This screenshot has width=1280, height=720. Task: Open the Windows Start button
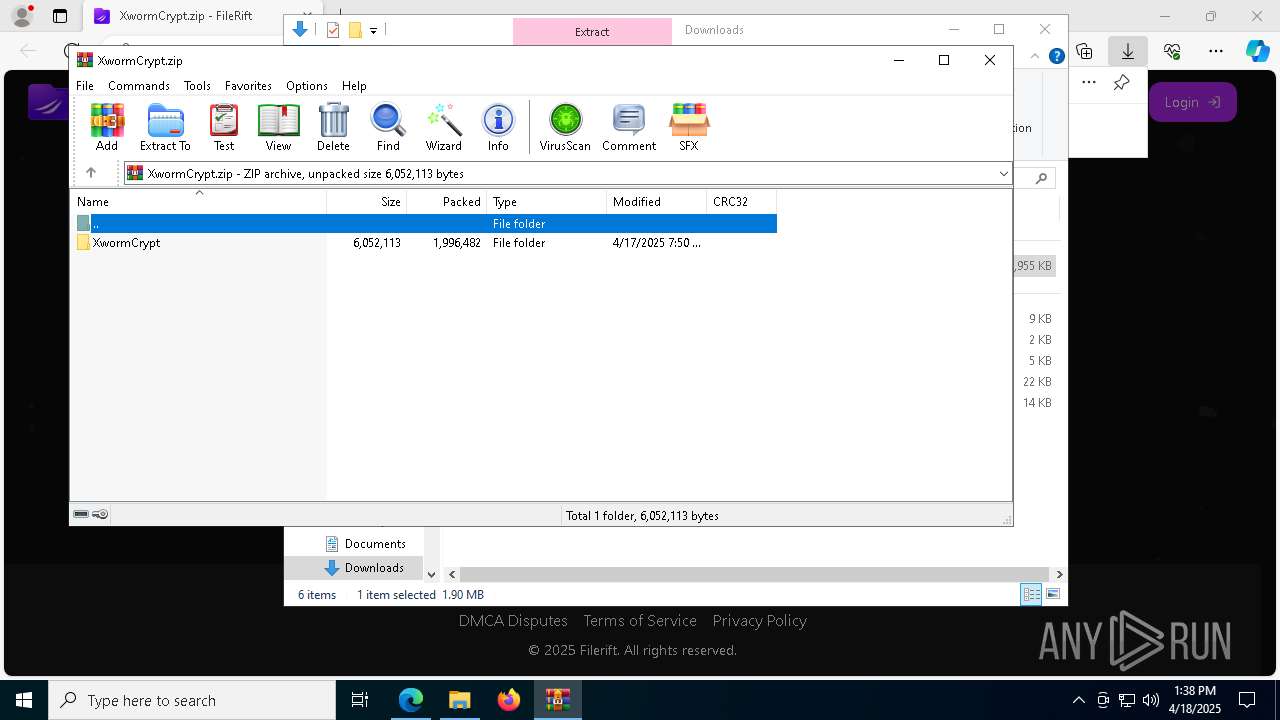click(24, 700)
